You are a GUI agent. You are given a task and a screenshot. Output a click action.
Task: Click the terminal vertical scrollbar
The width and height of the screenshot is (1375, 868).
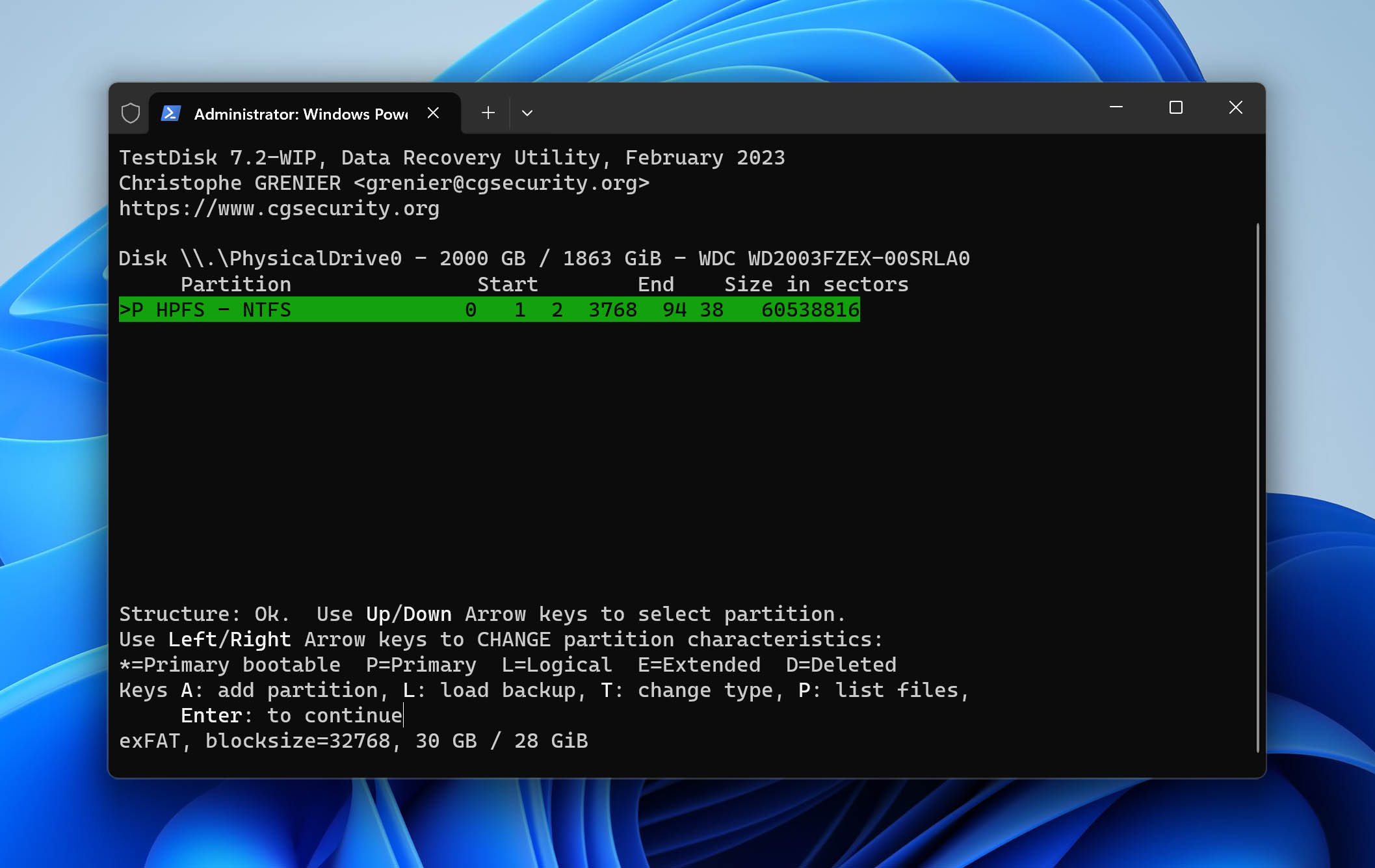[x=1258, y=488]
